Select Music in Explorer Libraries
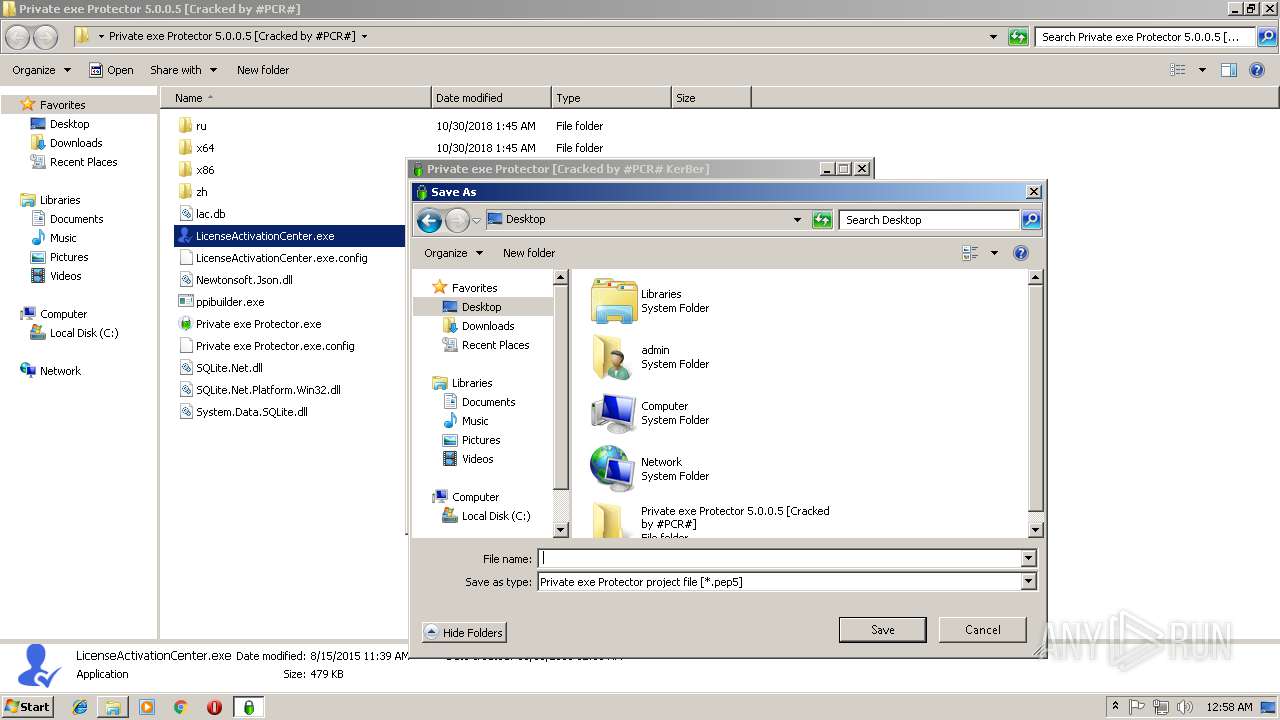Screen dimensions: 1280x720 click(63, 238)
